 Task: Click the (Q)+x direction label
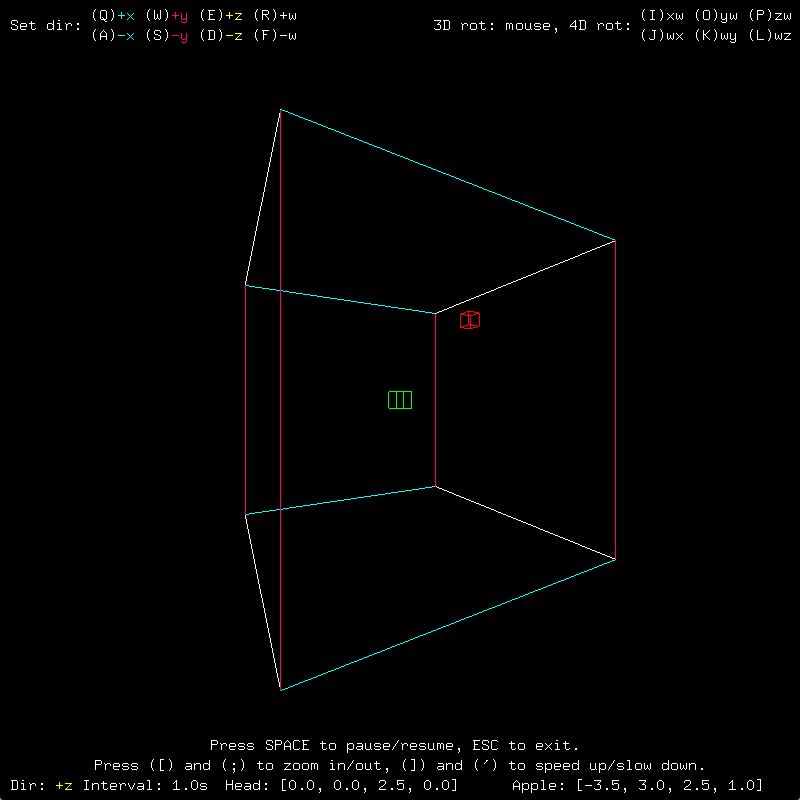(x=113, y=16)
